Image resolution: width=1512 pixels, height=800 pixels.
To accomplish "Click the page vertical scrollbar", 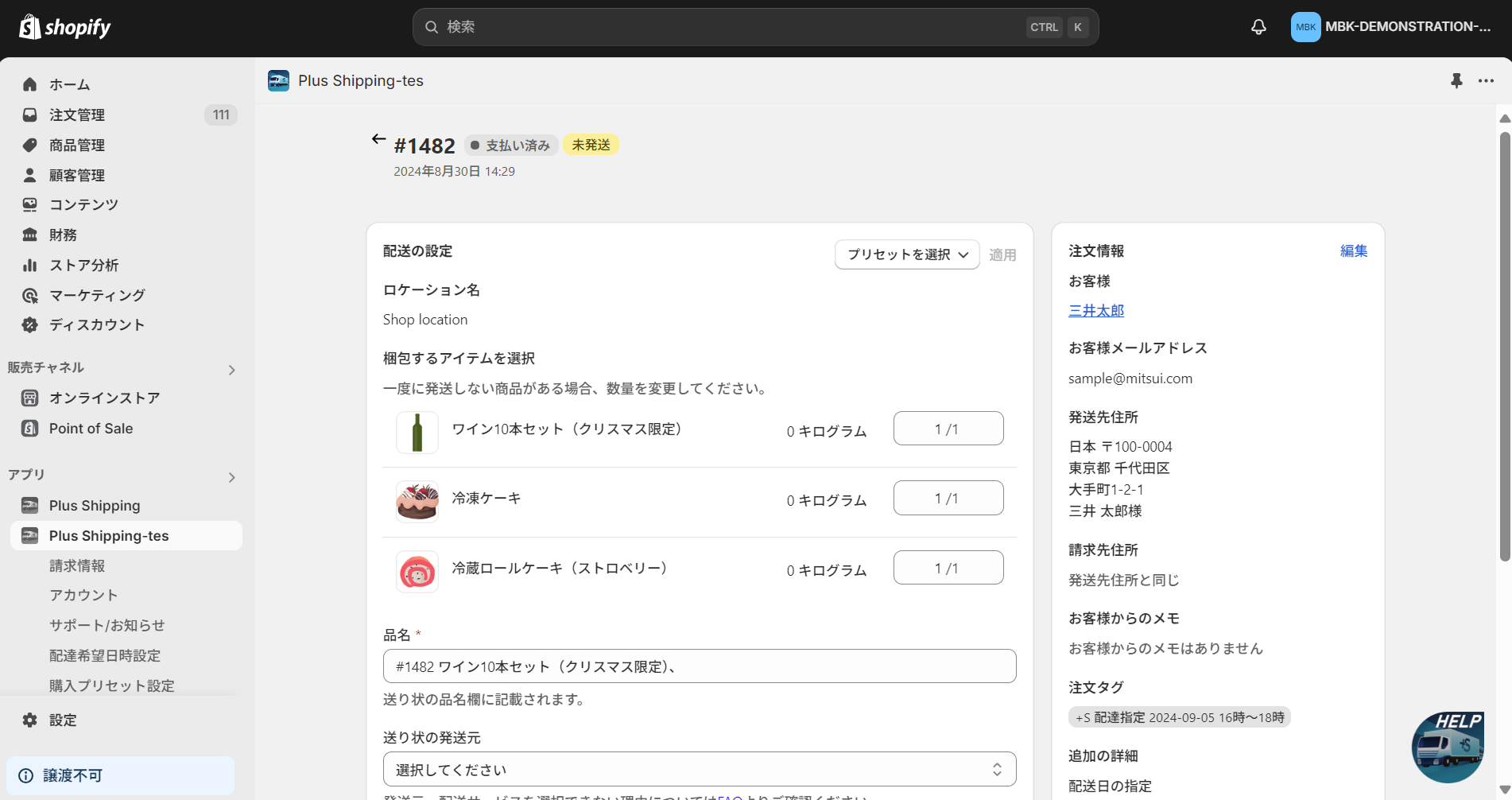I will point(1504,347).
